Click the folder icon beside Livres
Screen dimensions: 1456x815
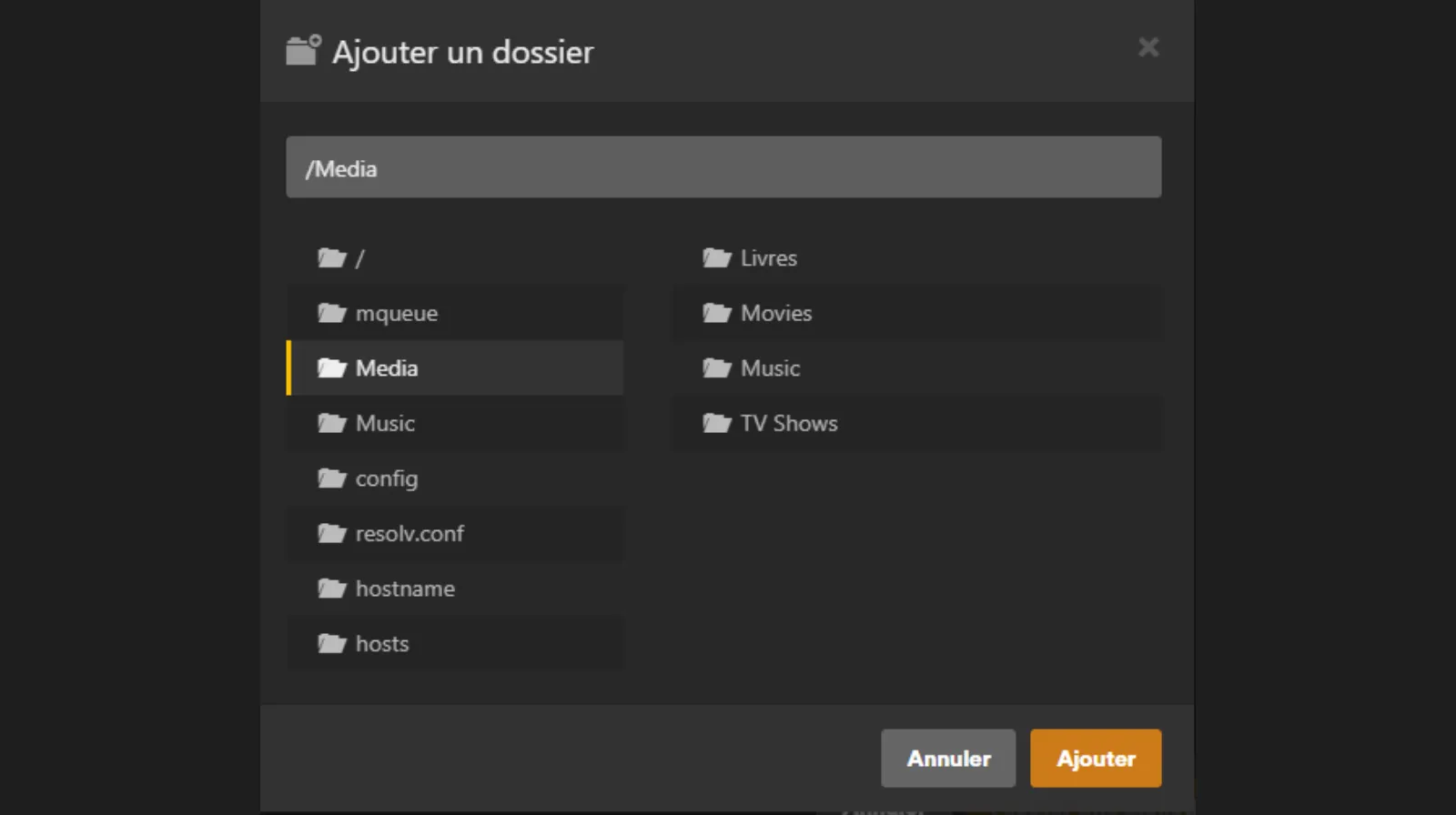(716, 258)
